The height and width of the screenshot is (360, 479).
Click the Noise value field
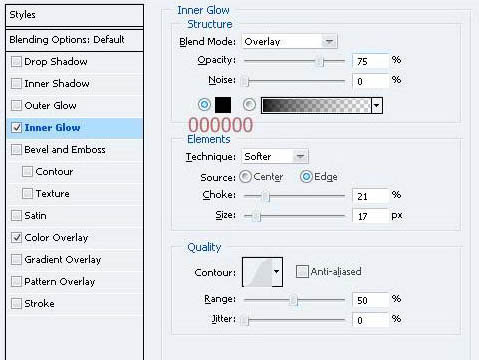(x=370, y=81)
